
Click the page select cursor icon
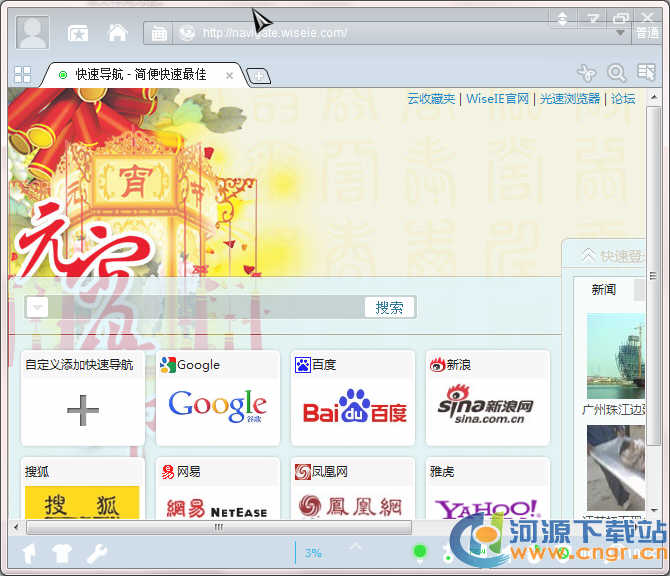click(646, 72)
